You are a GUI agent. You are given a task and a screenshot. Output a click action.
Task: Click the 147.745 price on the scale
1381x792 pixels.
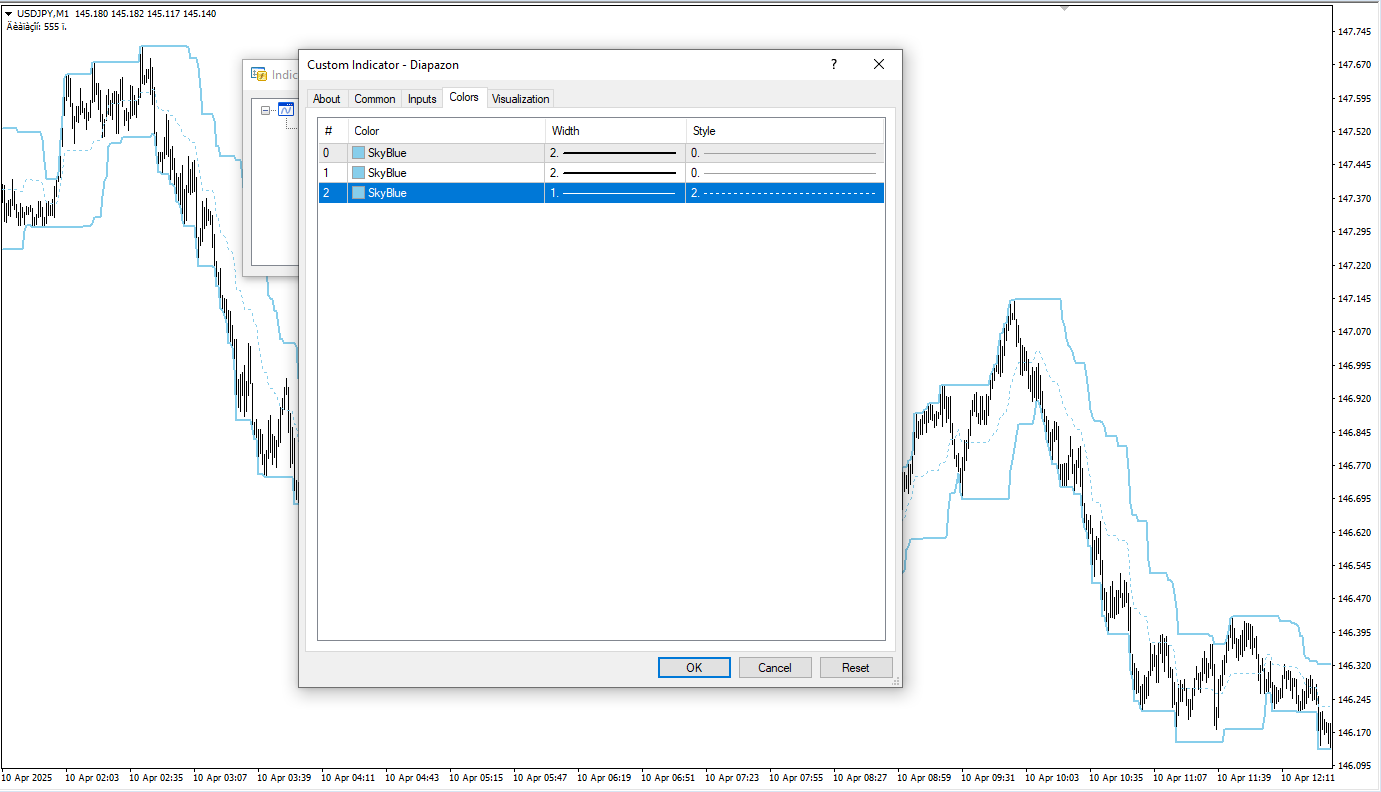point(1354,32)
